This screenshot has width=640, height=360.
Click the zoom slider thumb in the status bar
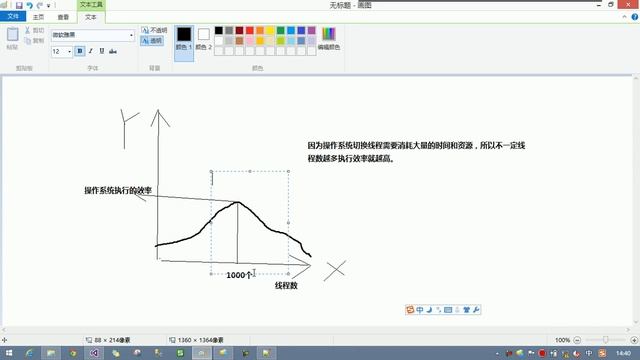click(x=606, y=340)
